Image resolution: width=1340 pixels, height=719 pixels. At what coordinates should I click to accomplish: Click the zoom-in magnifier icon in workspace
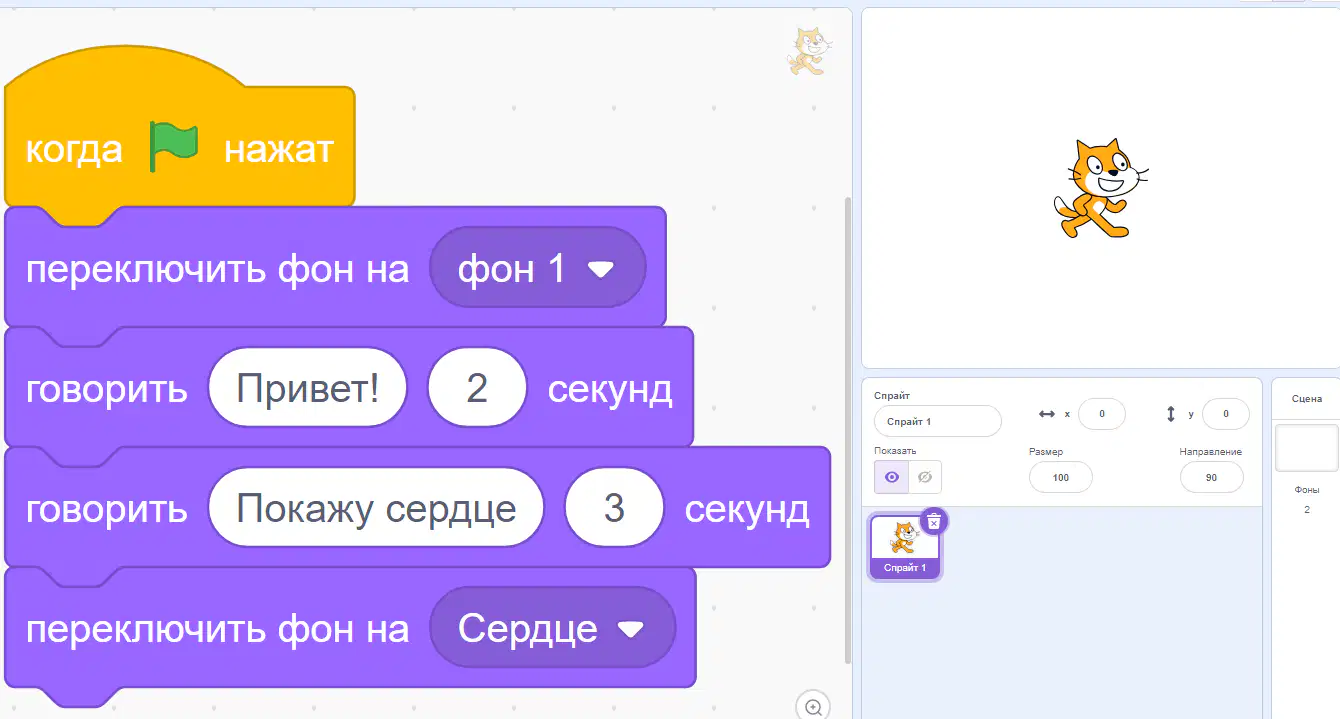(x=813, y=707)
